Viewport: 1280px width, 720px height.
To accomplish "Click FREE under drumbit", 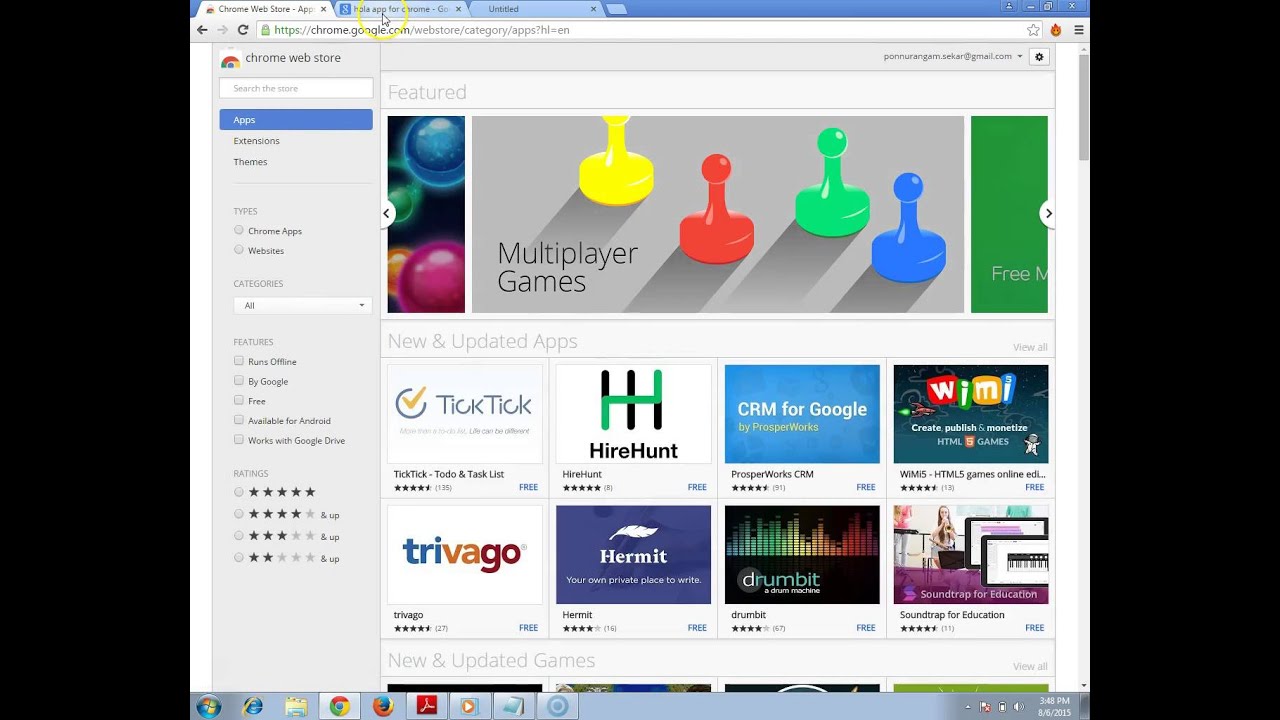I will tap(866, 628).
